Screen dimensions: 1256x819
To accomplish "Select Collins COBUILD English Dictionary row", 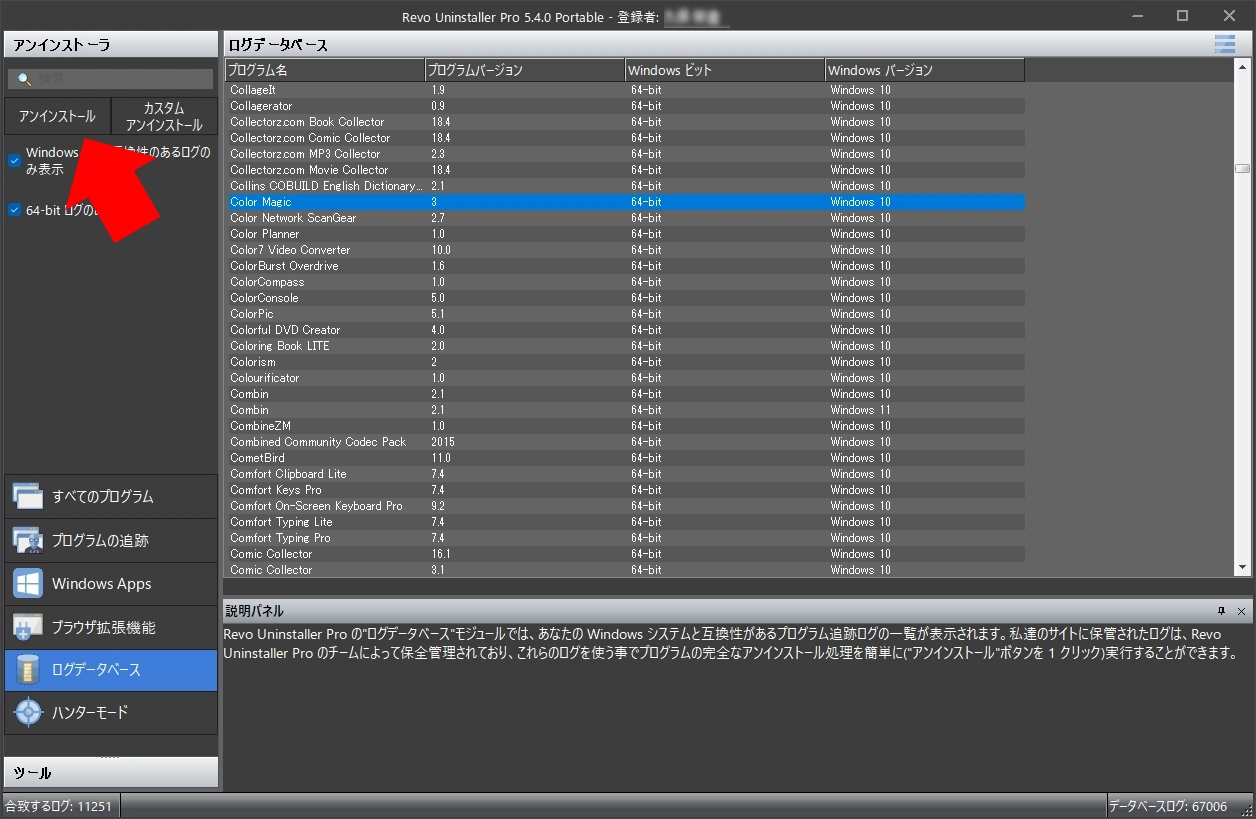I will coord(625,186).
